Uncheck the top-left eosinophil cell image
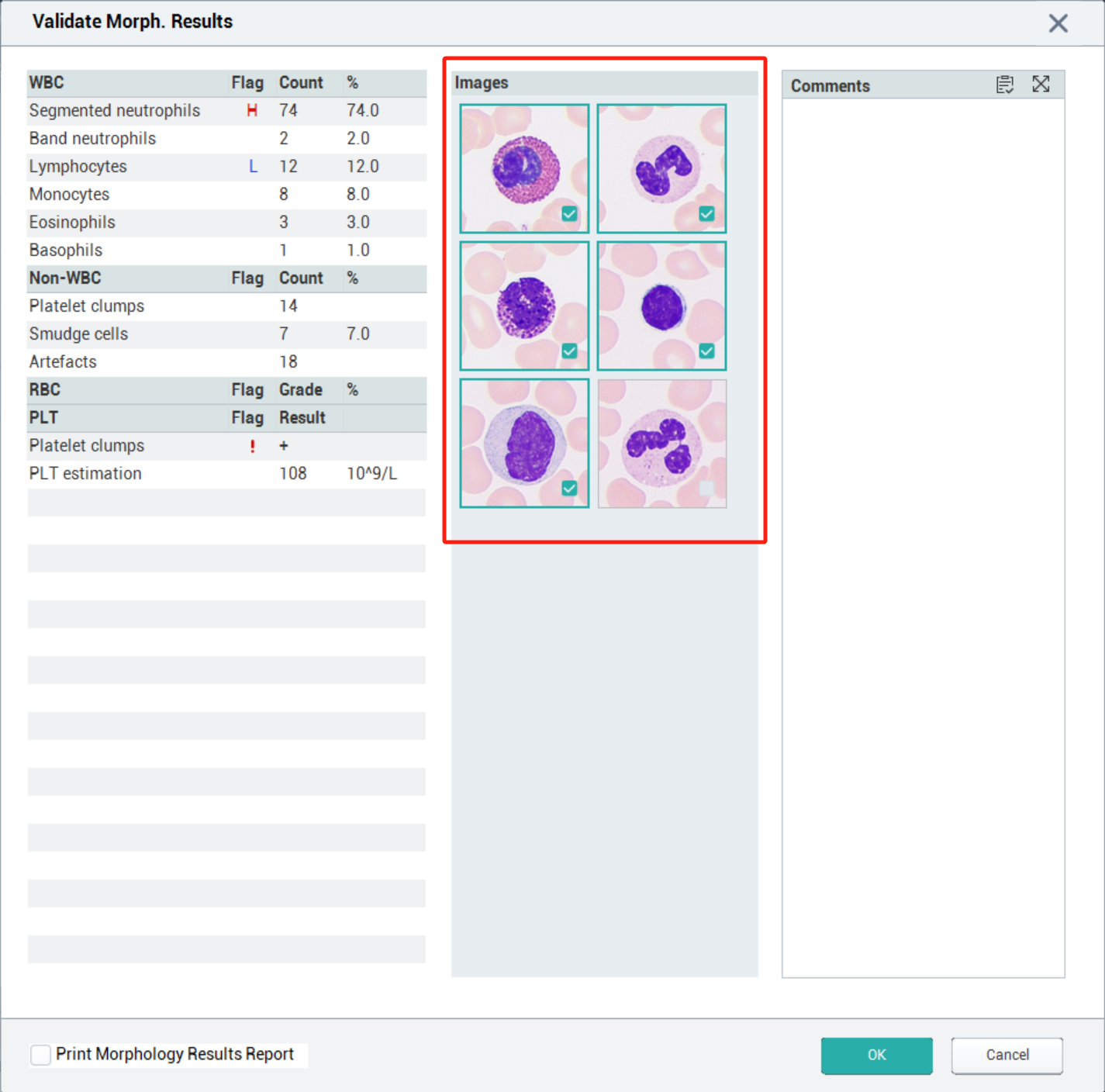 pos(569,214)
